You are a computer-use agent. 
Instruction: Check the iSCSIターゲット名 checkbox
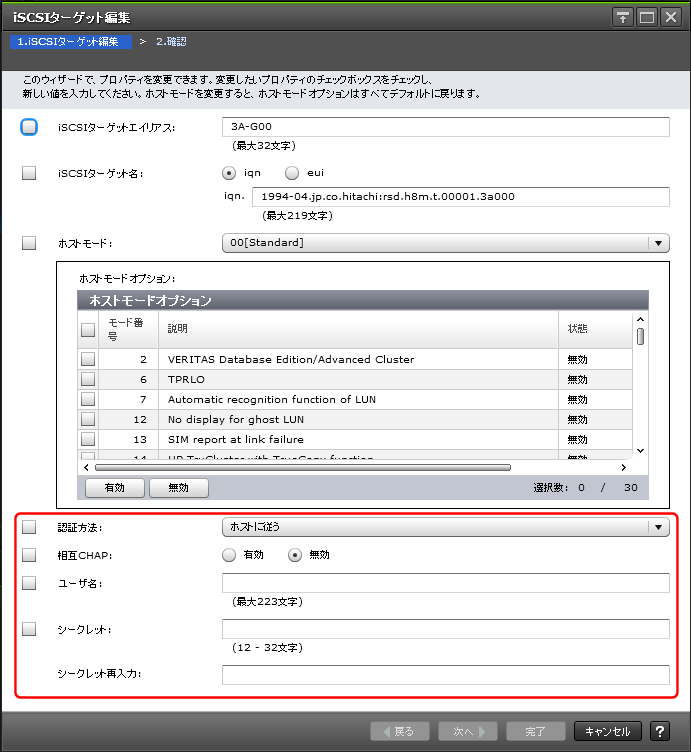click(29, 173)
